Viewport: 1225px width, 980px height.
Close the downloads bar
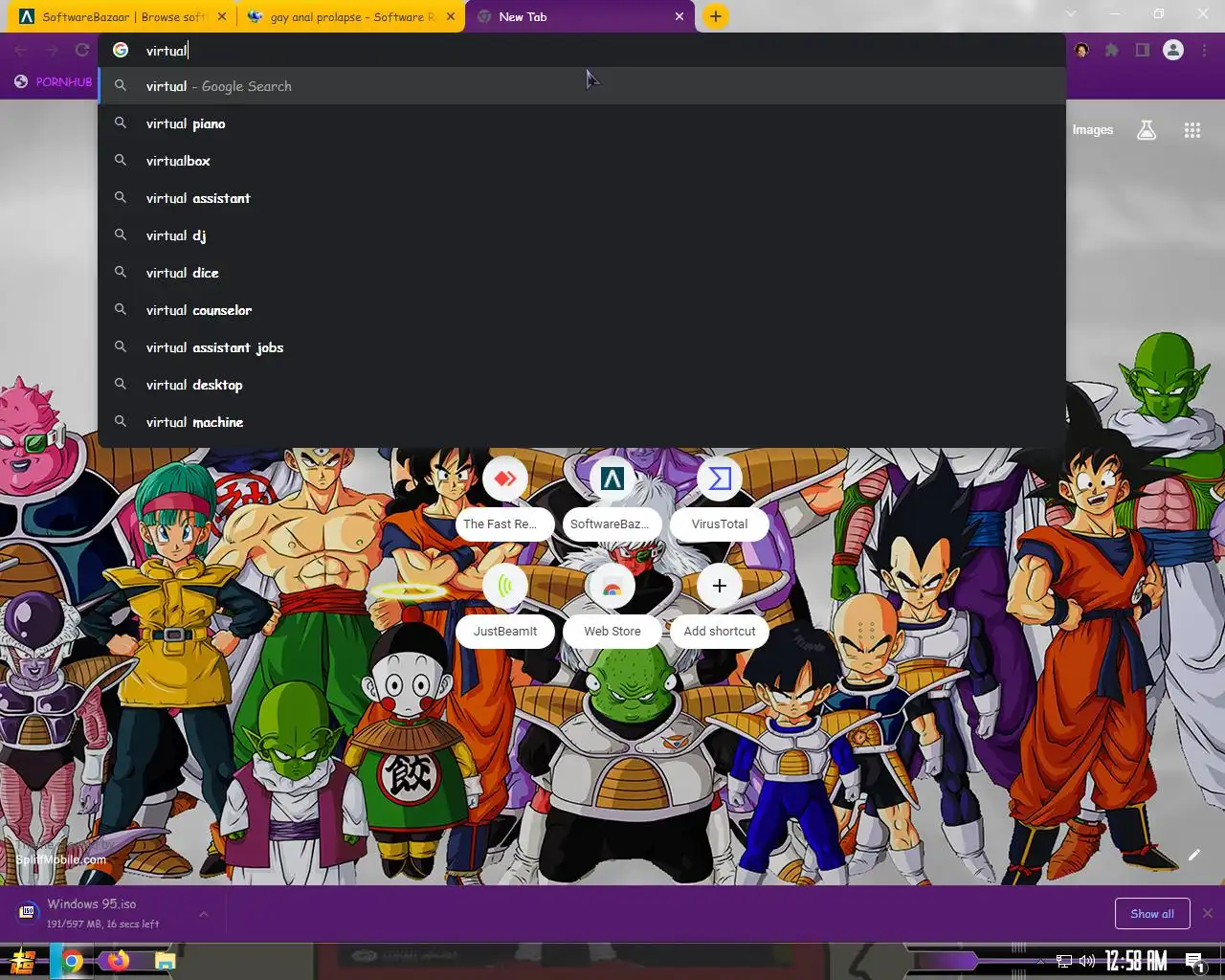(x=1208, y=913)
